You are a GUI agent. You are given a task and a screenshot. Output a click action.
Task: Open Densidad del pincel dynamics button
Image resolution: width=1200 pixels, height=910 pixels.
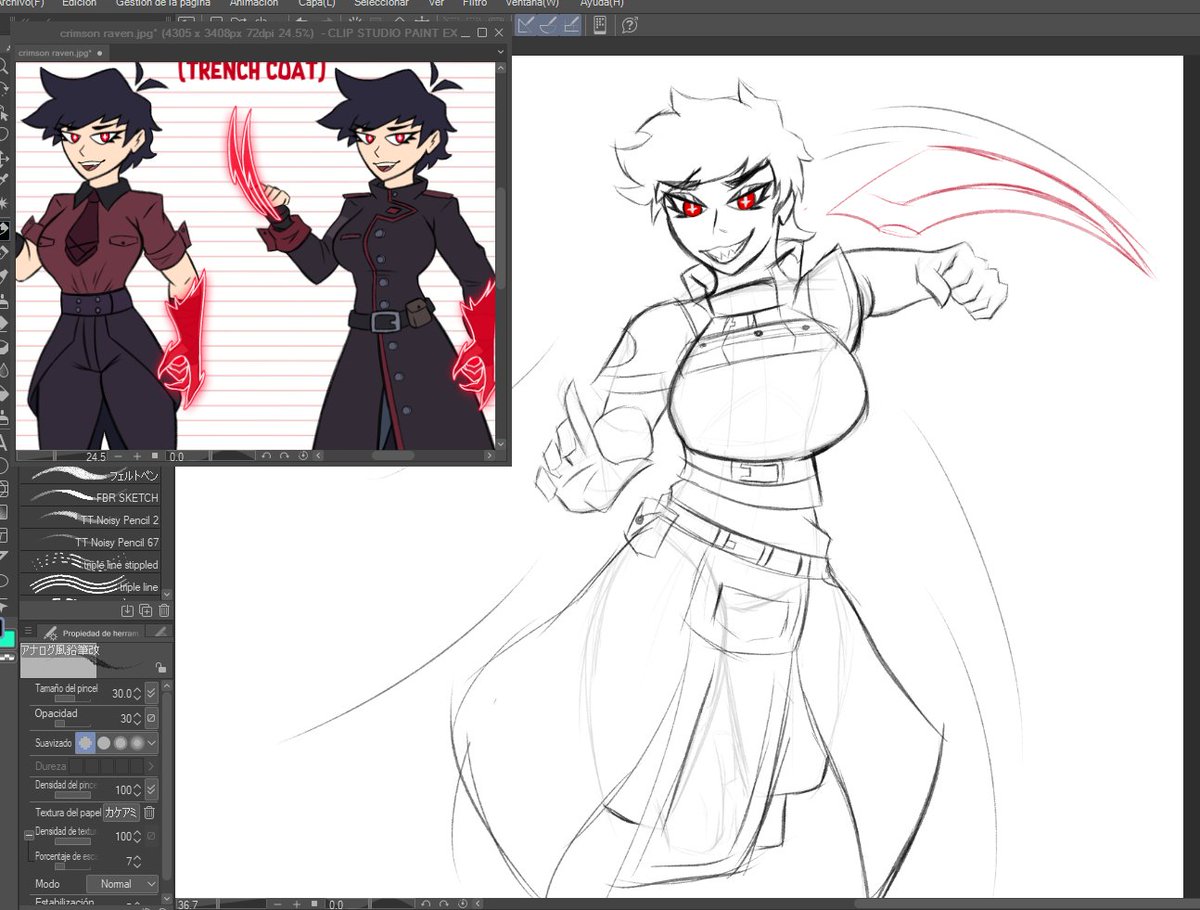(151, 790)
